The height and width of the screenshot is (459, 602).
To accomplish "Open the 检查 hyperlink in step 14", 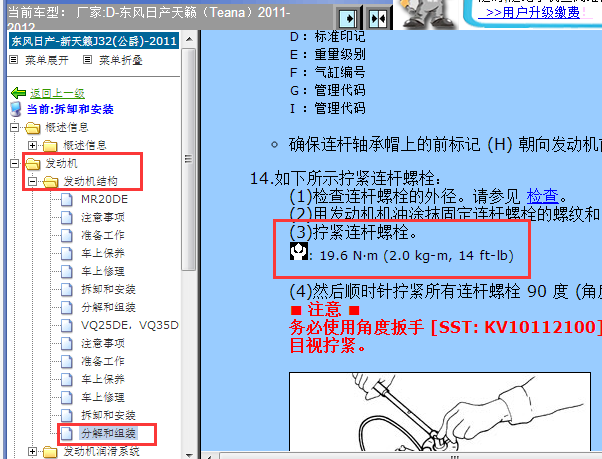I will pyautogui.click(x=542, y=196).
